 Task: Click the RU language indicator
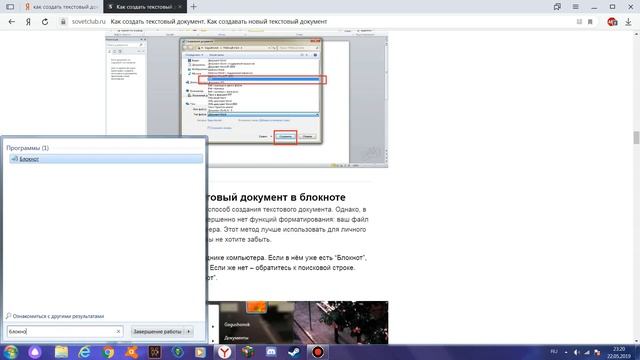[554, 352]
